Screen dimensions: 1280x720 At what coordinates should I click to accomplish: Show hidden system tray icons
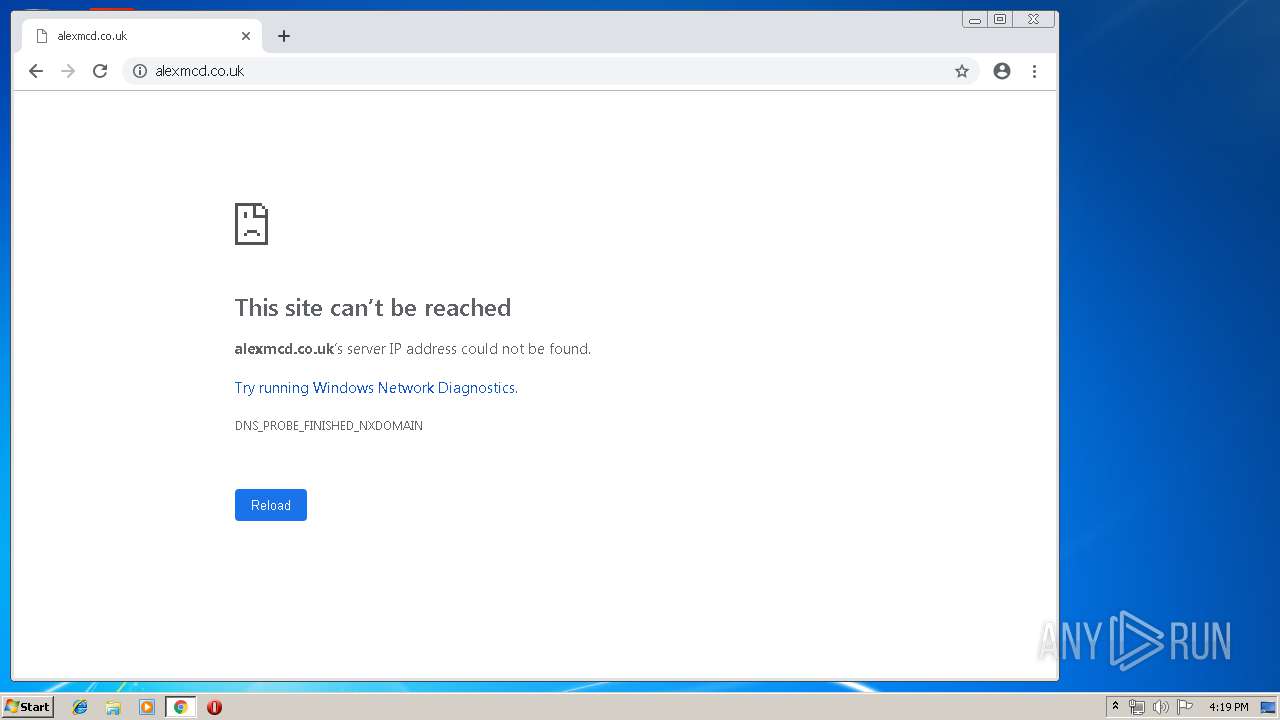(x=1115, y=707)
